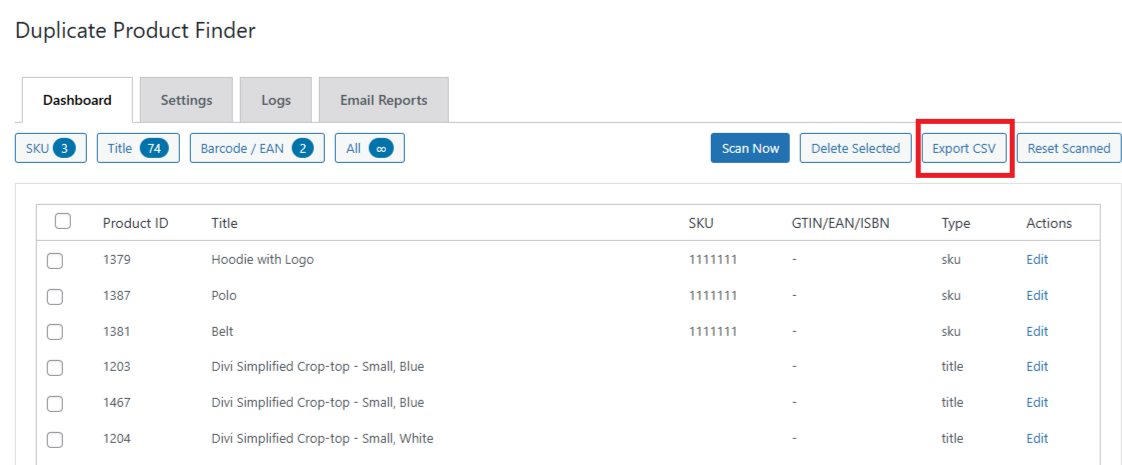Viewport: 1122px width, 465px height.
Task: Toggle the select-all header checkbox
Action: coord(62,222)
